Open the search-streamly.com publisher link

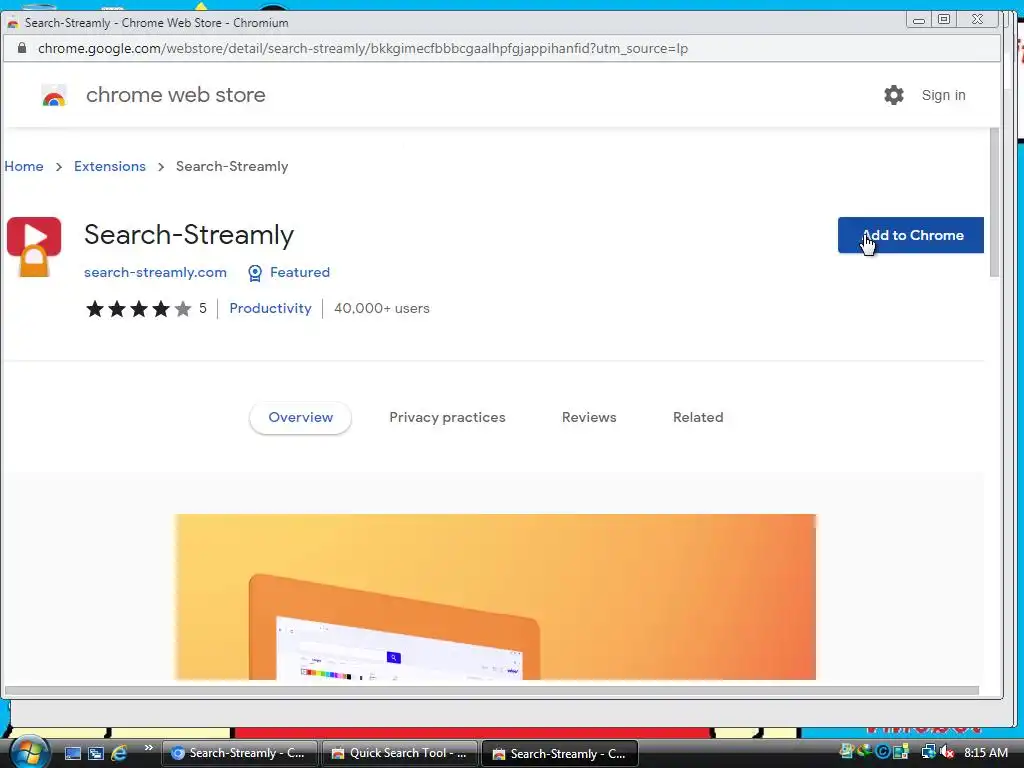[x=155, y=272]
